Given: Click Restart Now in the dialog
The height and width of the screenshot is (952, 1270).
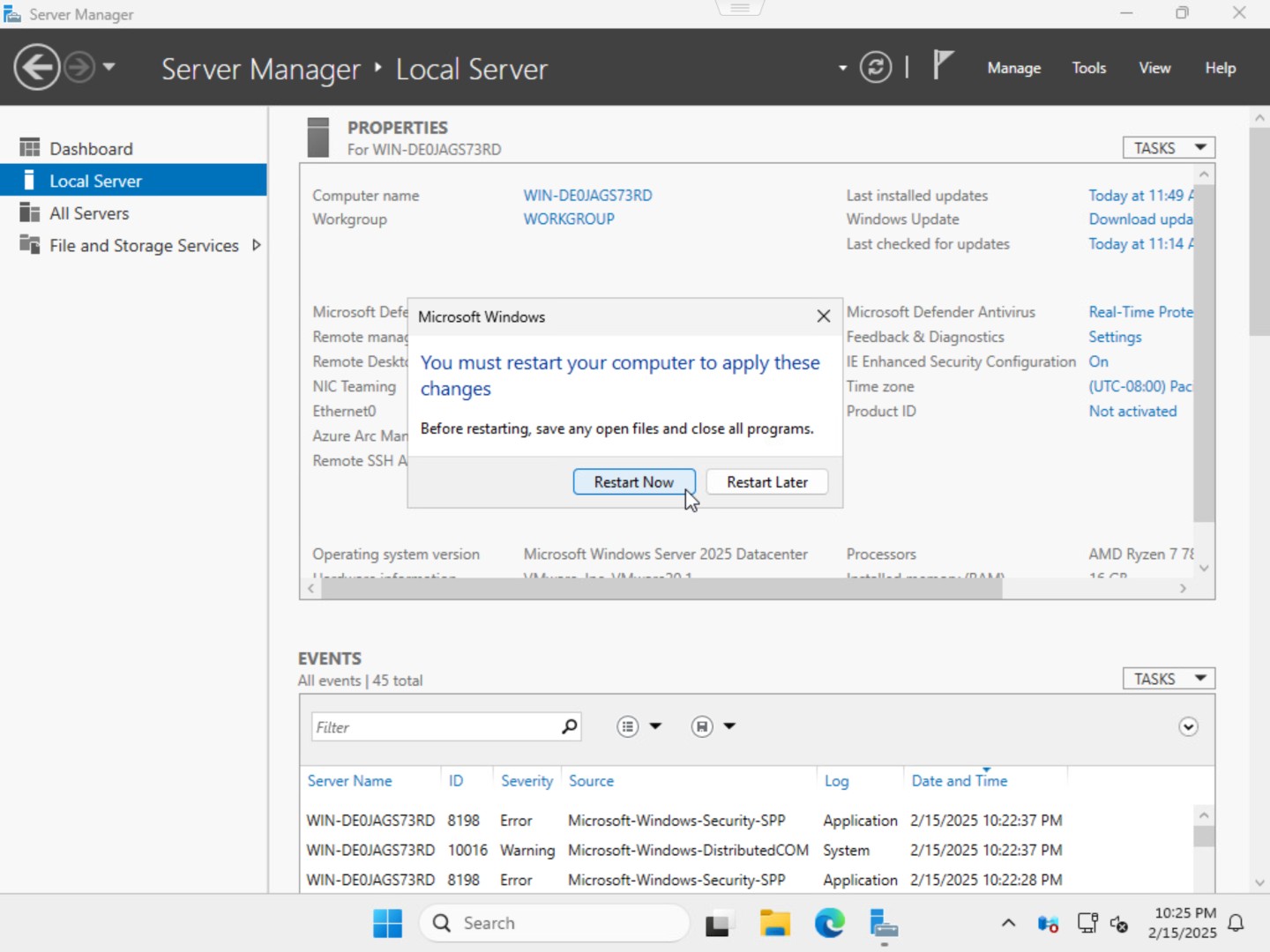Looking at the screenshot, I should (x=634, y=482).
